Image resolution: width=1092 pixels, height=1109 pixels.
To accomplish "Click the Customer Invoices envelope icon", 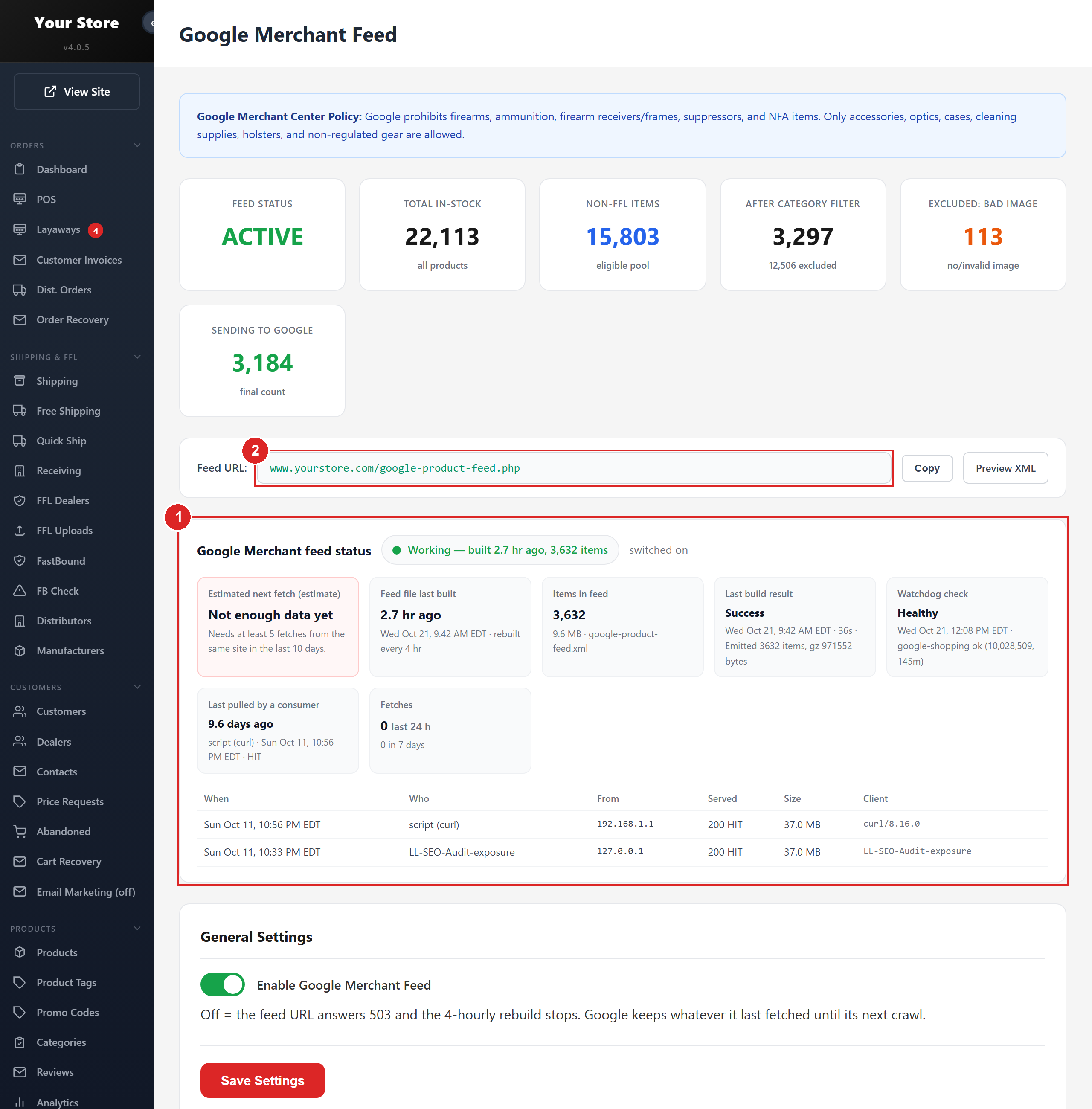I will click(x=20, y=260).
